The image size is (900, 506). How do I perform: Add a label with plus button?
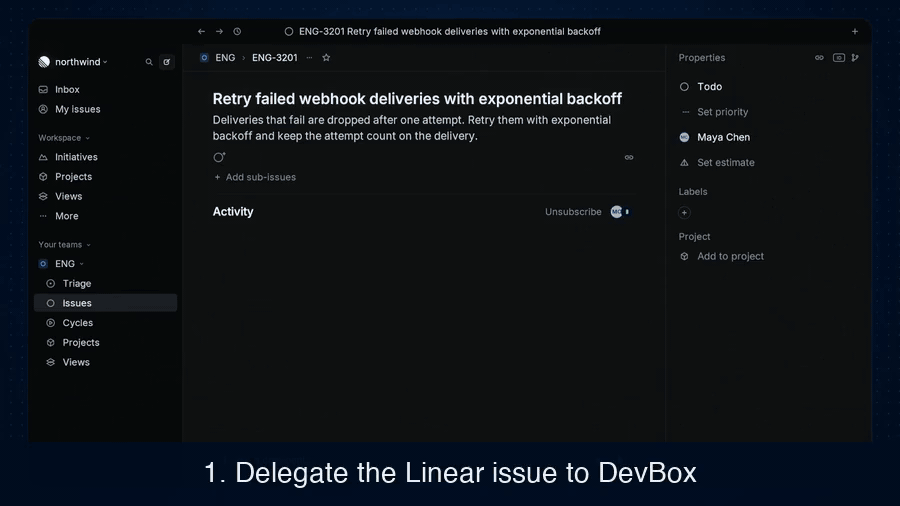[684, 213]
